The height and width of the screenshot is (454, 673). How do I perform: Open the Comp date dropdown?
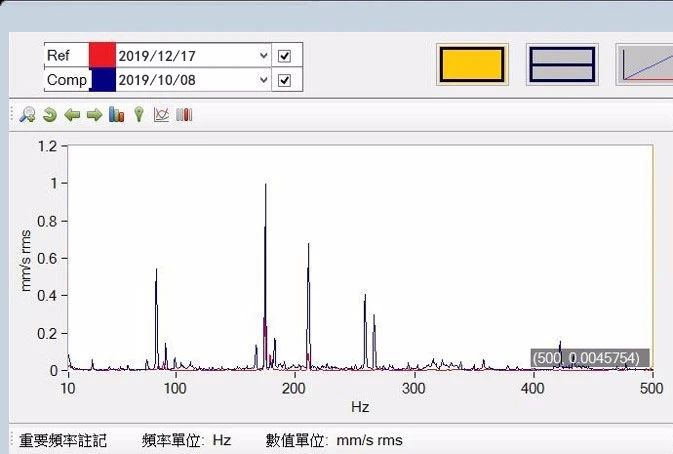[264, 80]
